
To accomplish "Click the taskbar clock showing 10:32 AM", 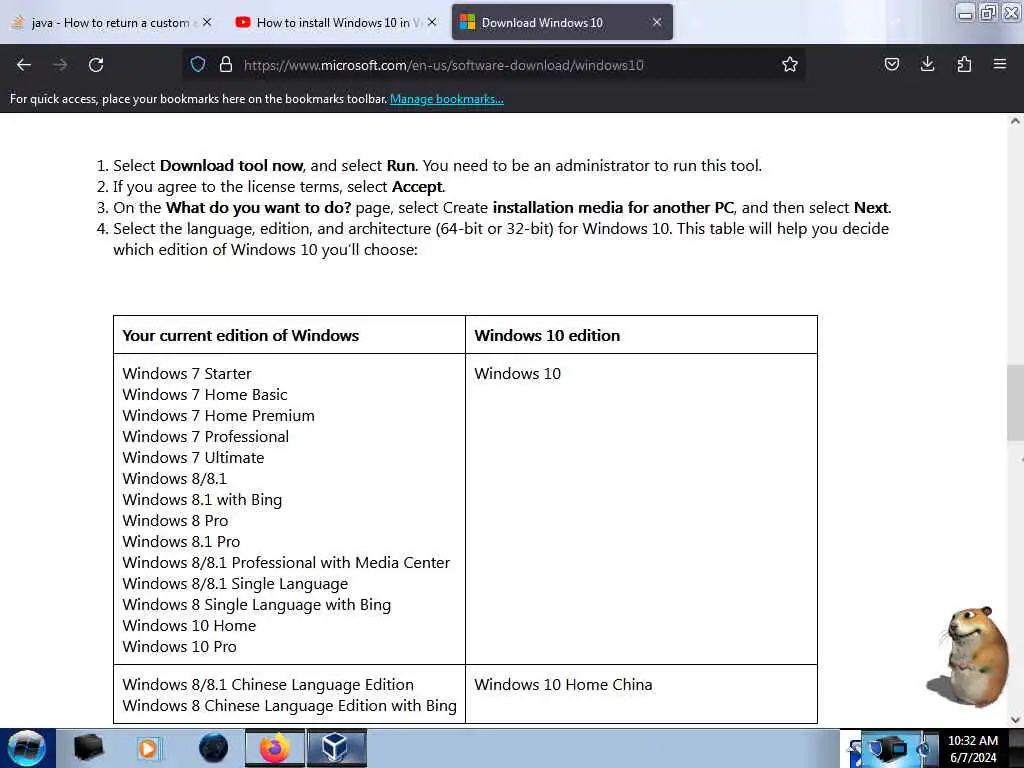I will click(x=972, y=748).
